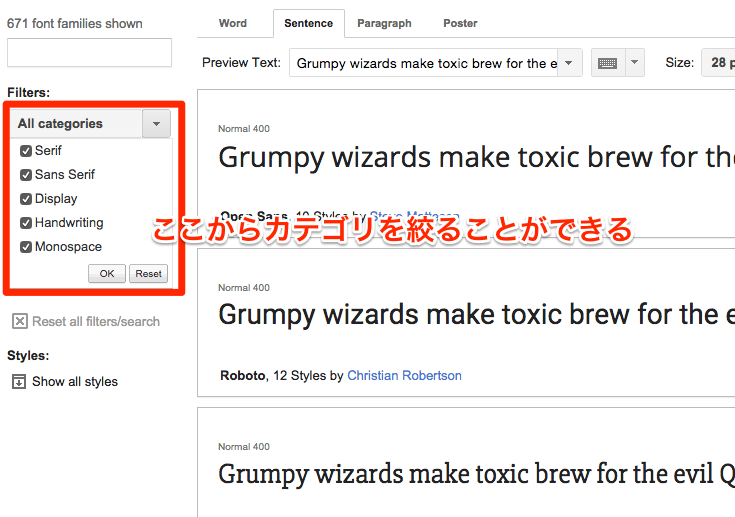Click the OK button in category filter
This screenshot has height=517, width=735.
[x=107, y=273]
